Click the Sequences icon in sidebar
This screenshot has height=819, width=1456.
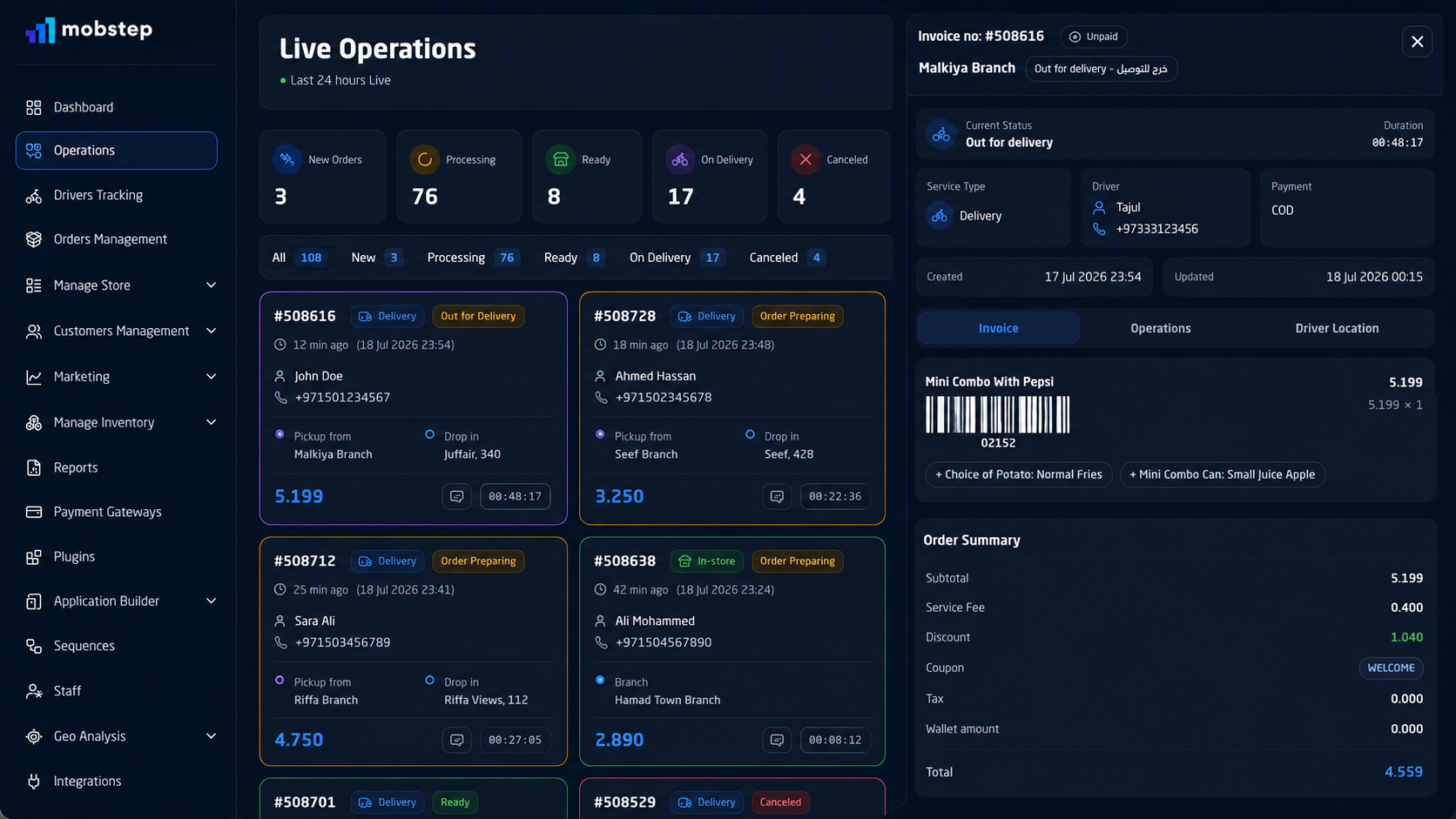(x=34, y=646)
